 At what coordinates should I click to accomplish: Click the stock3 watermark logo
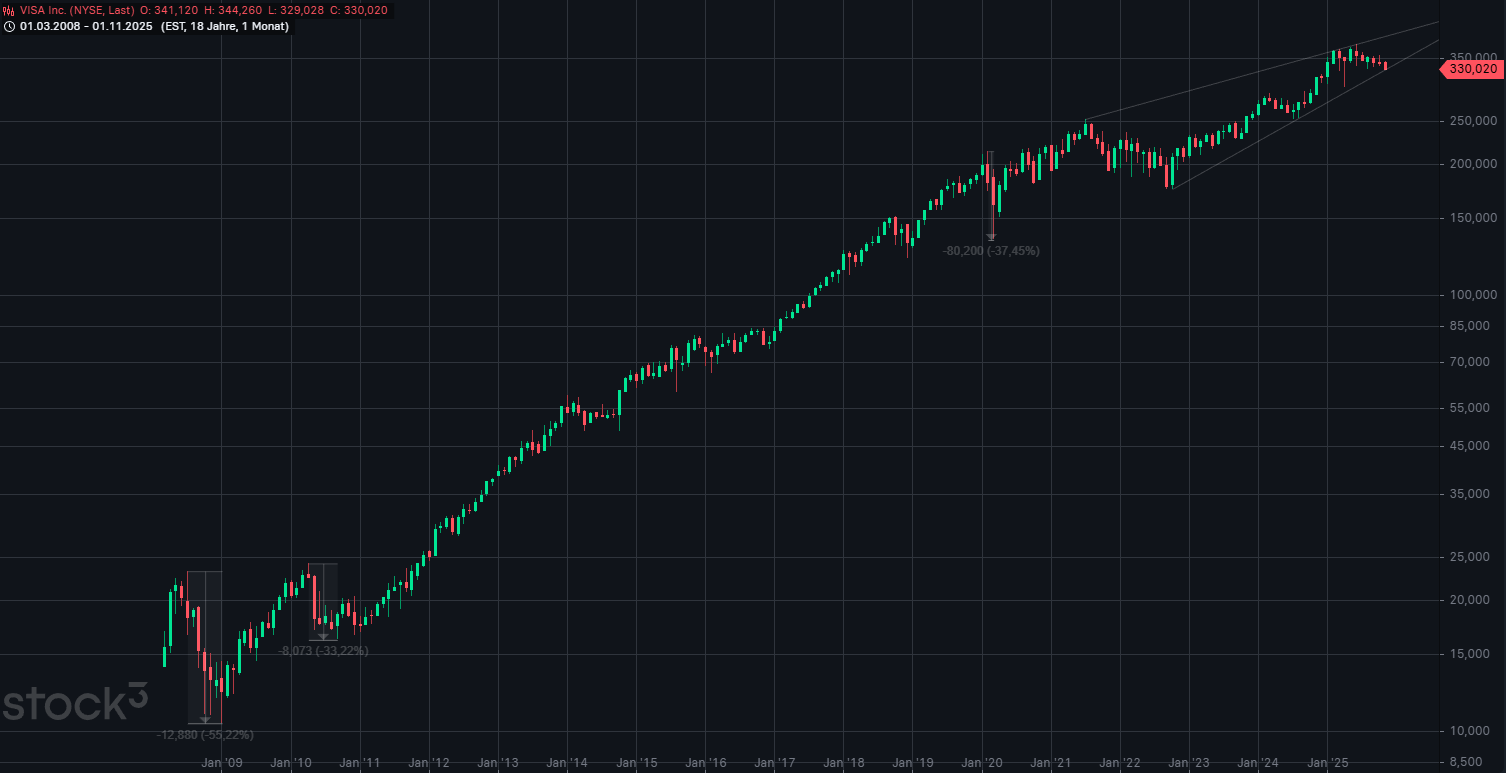point(75,703)
